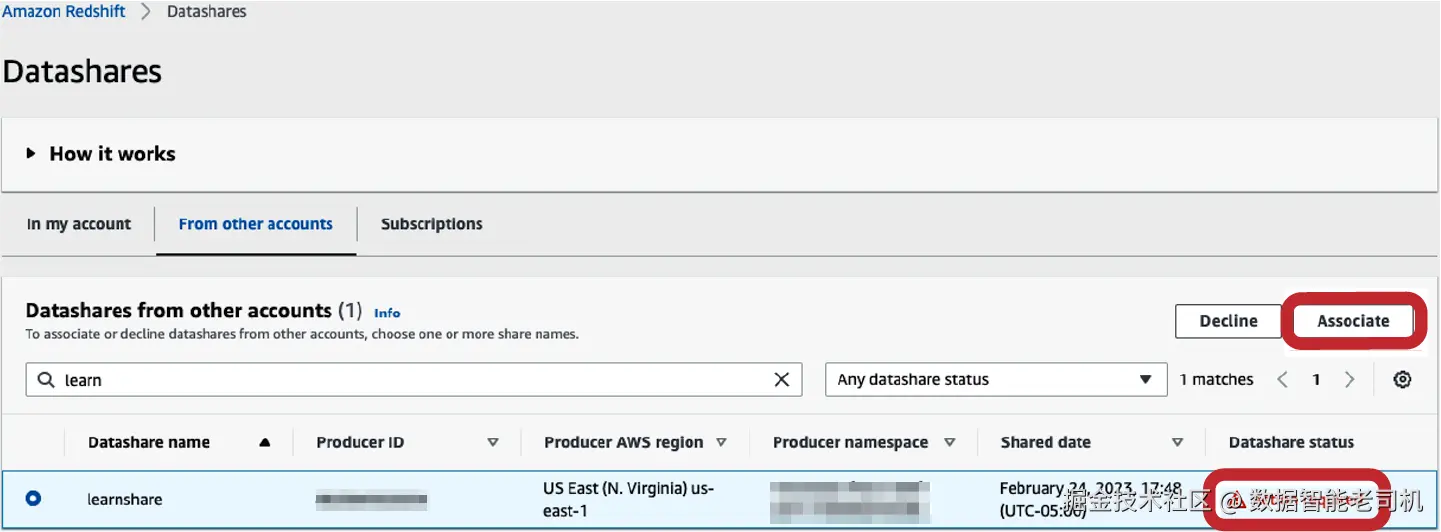Clear the search field with X icon

[x=782, y=380]
